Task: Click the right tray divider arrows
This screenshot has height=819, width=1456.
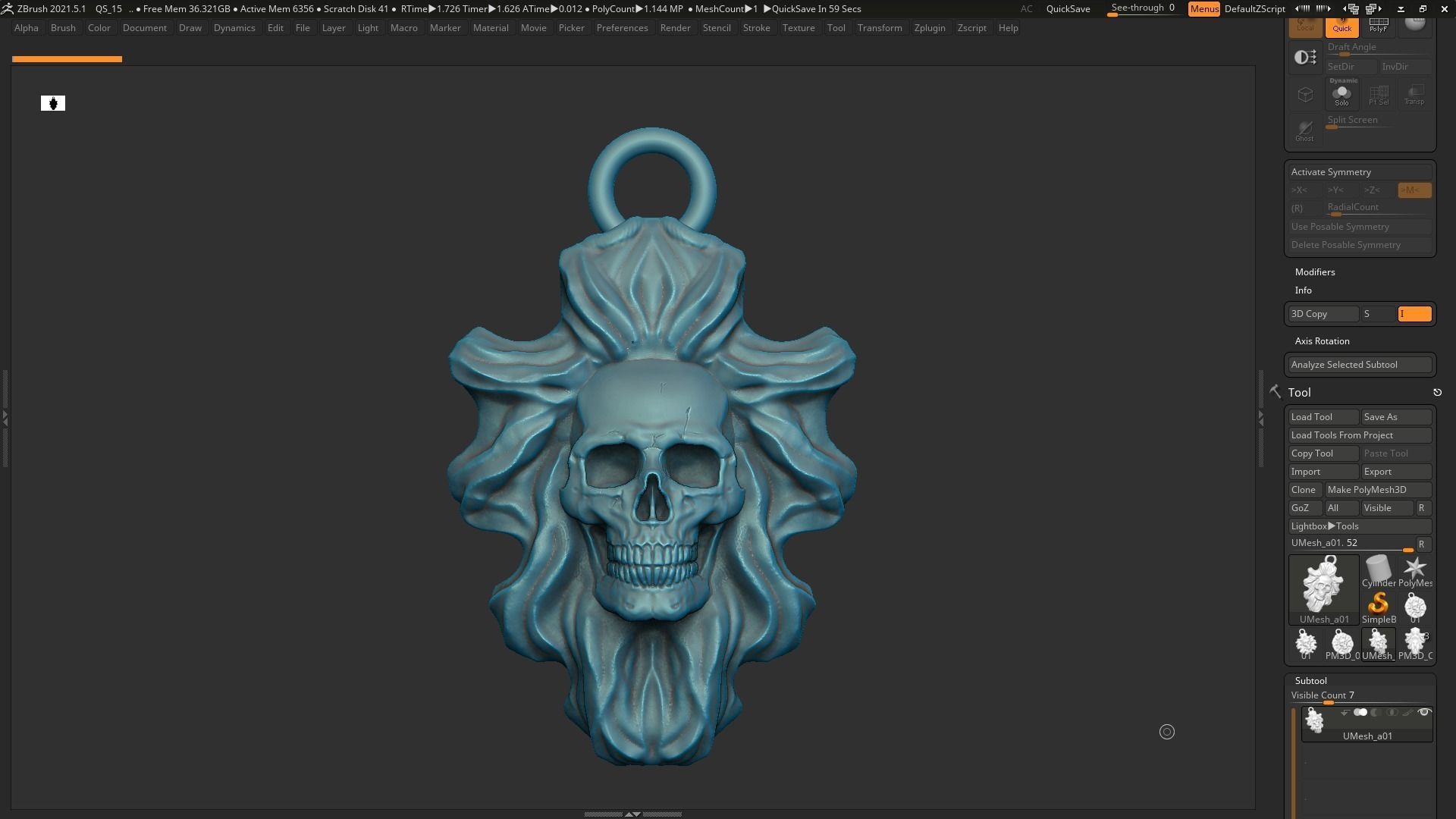Action: point(1260,418)
